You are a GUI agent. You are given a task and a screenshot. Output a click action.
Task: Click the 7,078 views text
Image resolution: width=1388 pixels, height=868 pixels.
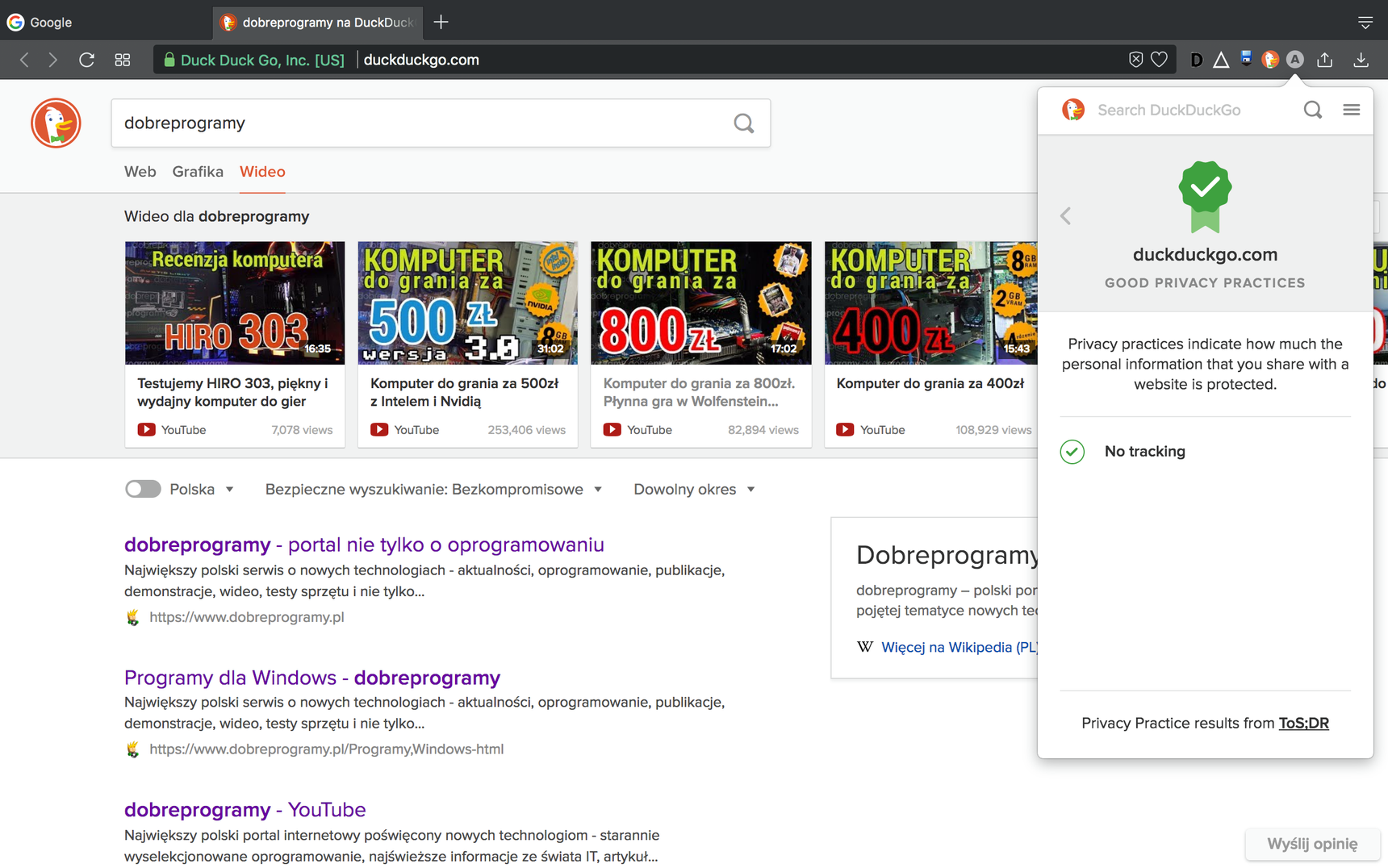(303, 430)
